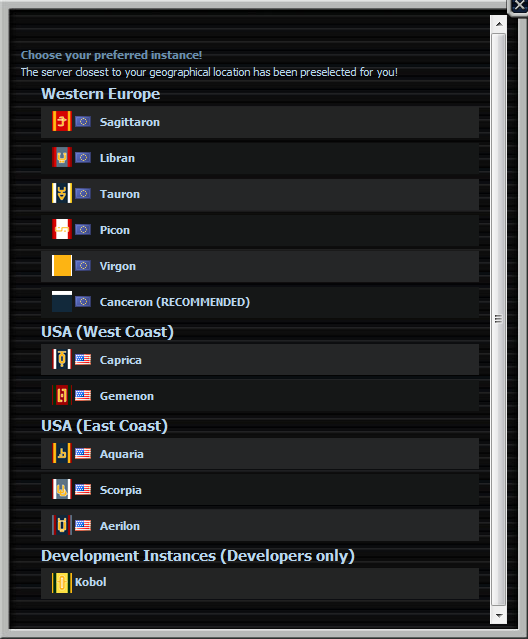Image resolution: width=528 pixels, height=639 pixels.
Task: Click the scrollbar down arrow
Action: pos(499,615)
